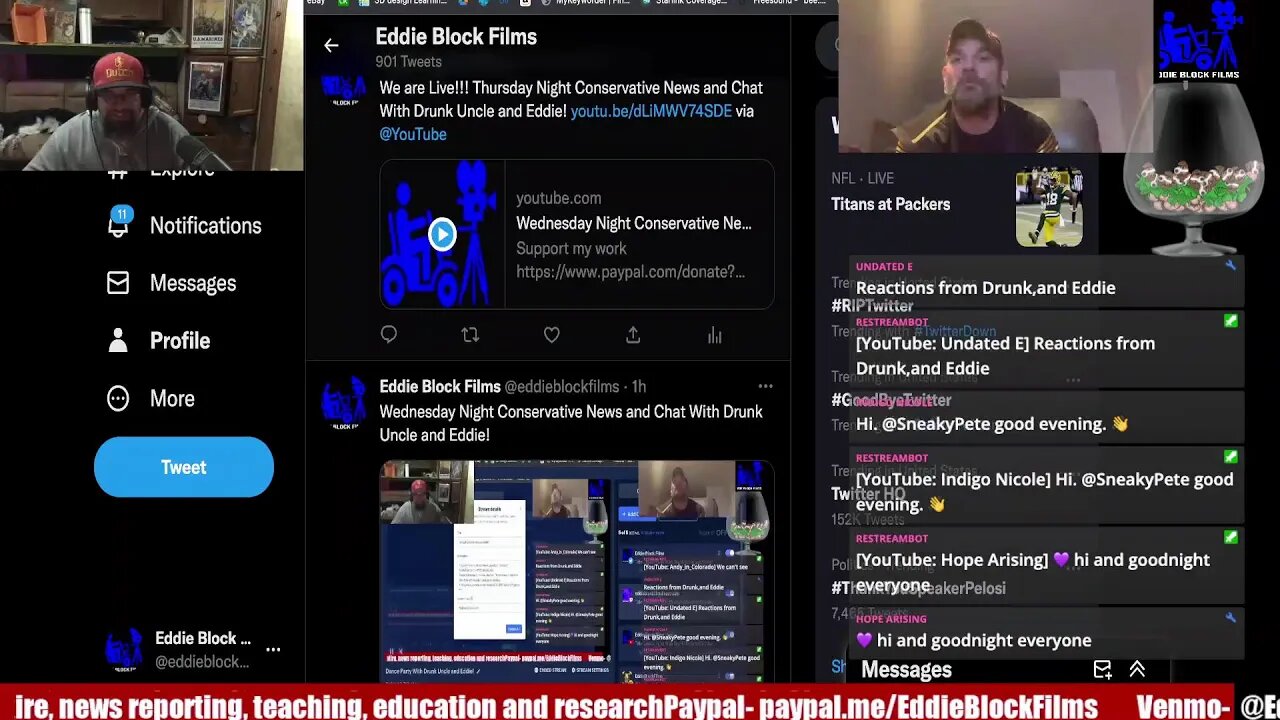View analytics of We are Live tweet
1280x720 pixels.
[714, 335]
